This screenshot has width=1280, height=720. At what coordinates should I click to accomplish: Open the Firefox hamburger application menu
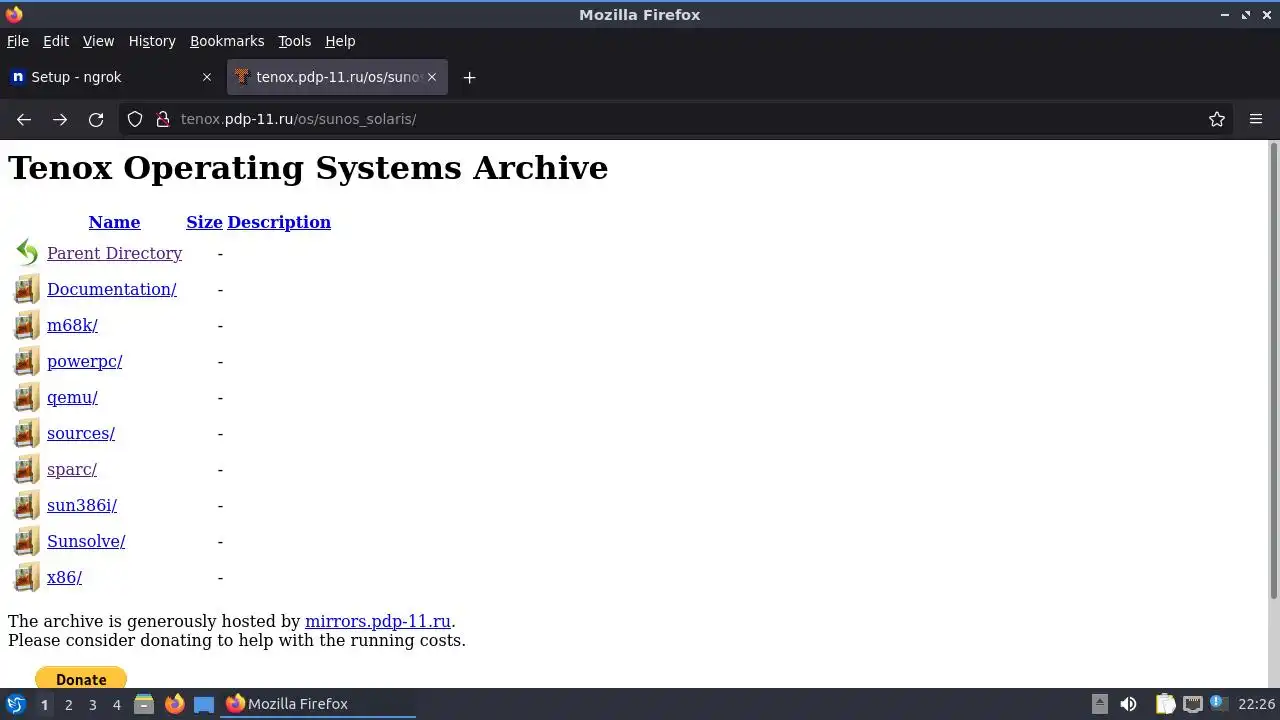coord(1256,119)
